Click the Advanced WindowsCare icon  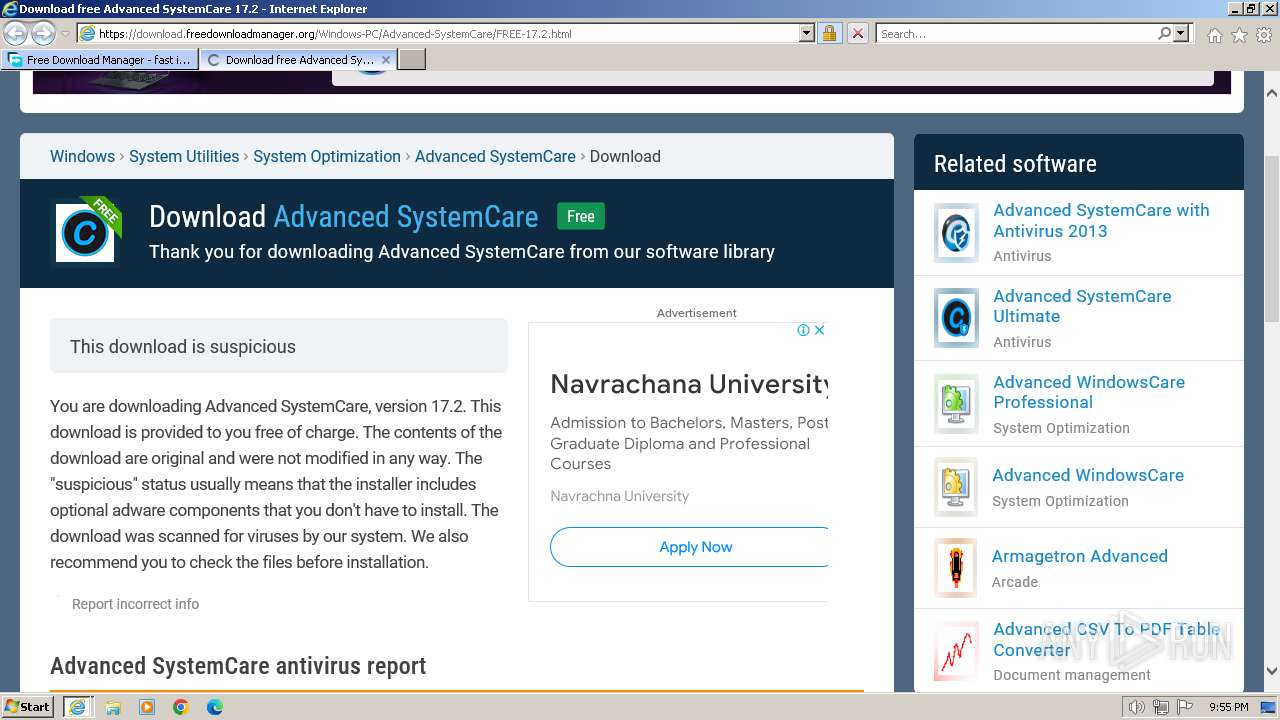click(x=956, y=487)
